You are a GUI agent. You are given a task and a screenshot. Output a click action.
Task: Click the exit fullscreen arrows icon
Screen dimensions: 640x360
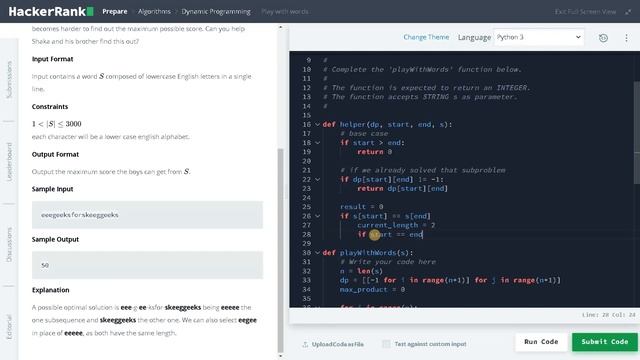628,12
